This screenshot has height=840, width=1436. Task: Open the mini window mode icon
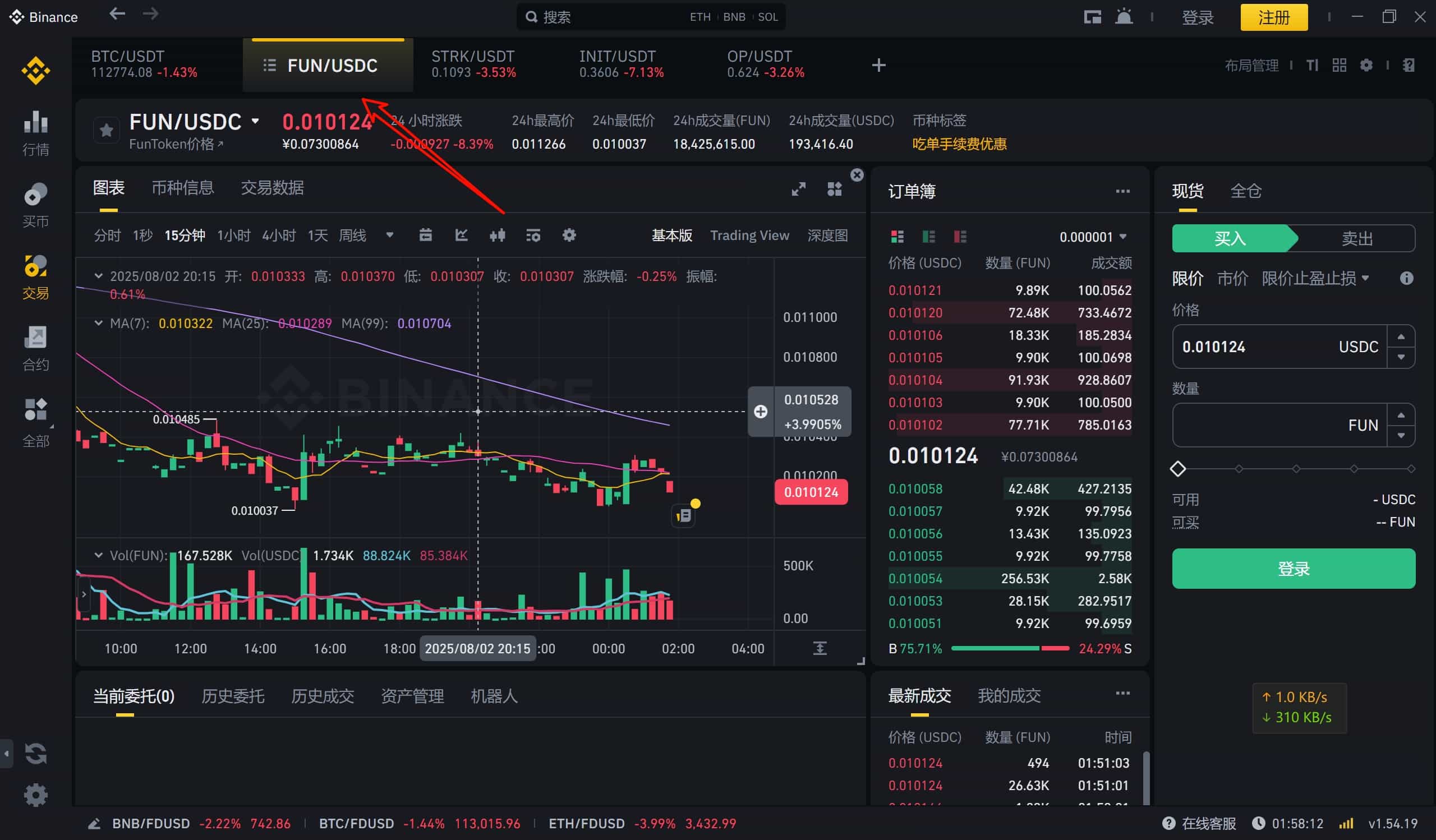pyautogui.click(x=1092, y=17)
